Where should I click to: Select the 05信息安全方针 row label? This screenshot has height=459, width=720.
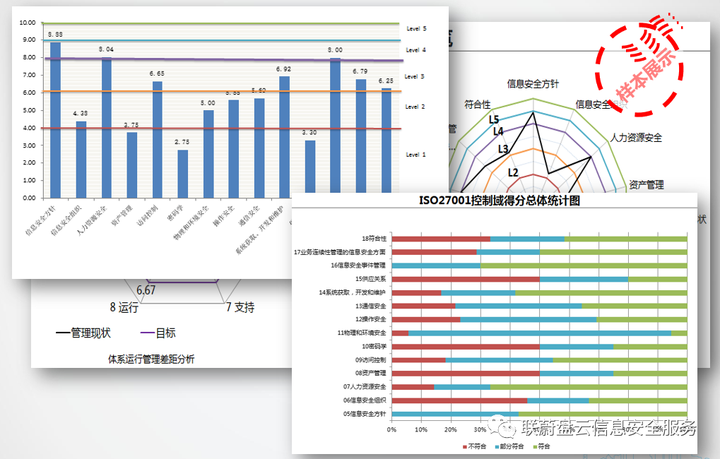365,414
